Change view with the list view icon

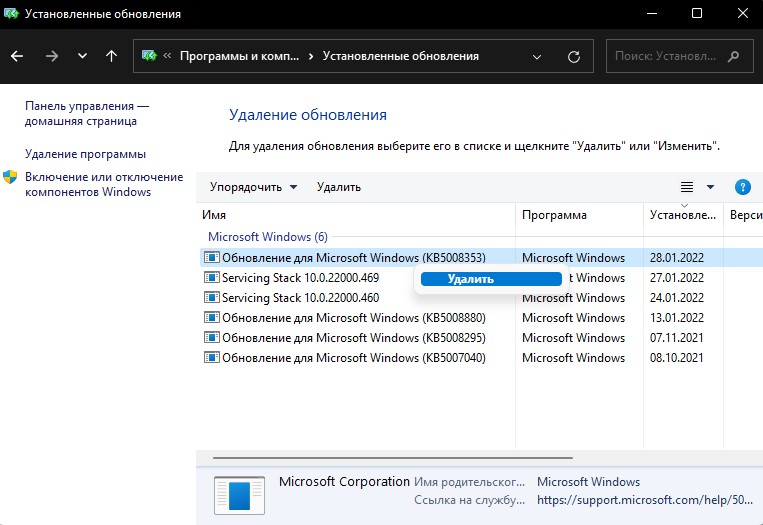point(687,187)
